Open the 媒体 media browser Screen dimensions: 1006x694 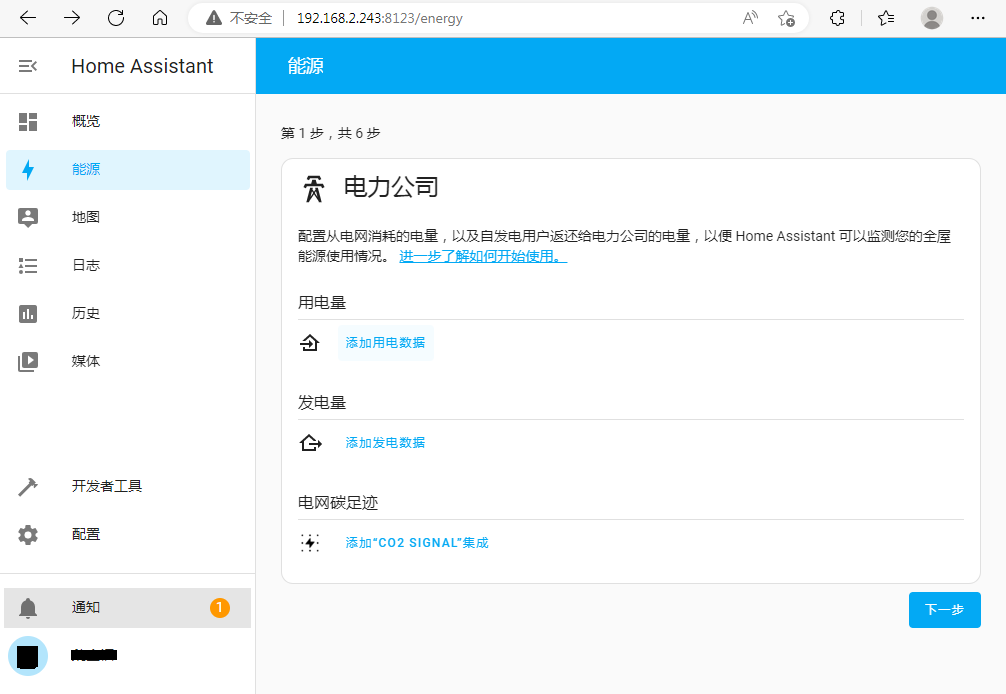tap(86, 362)
